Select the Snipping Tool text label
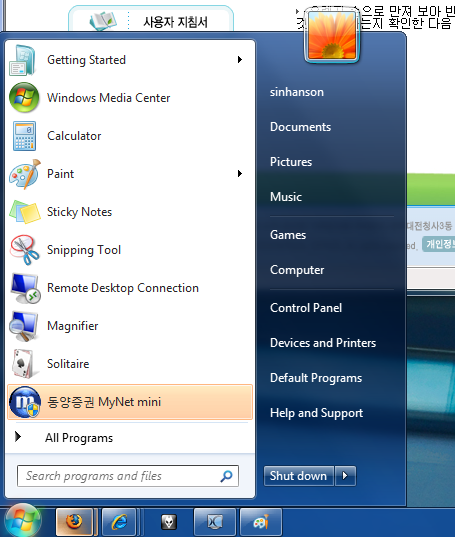 point(84,250)
